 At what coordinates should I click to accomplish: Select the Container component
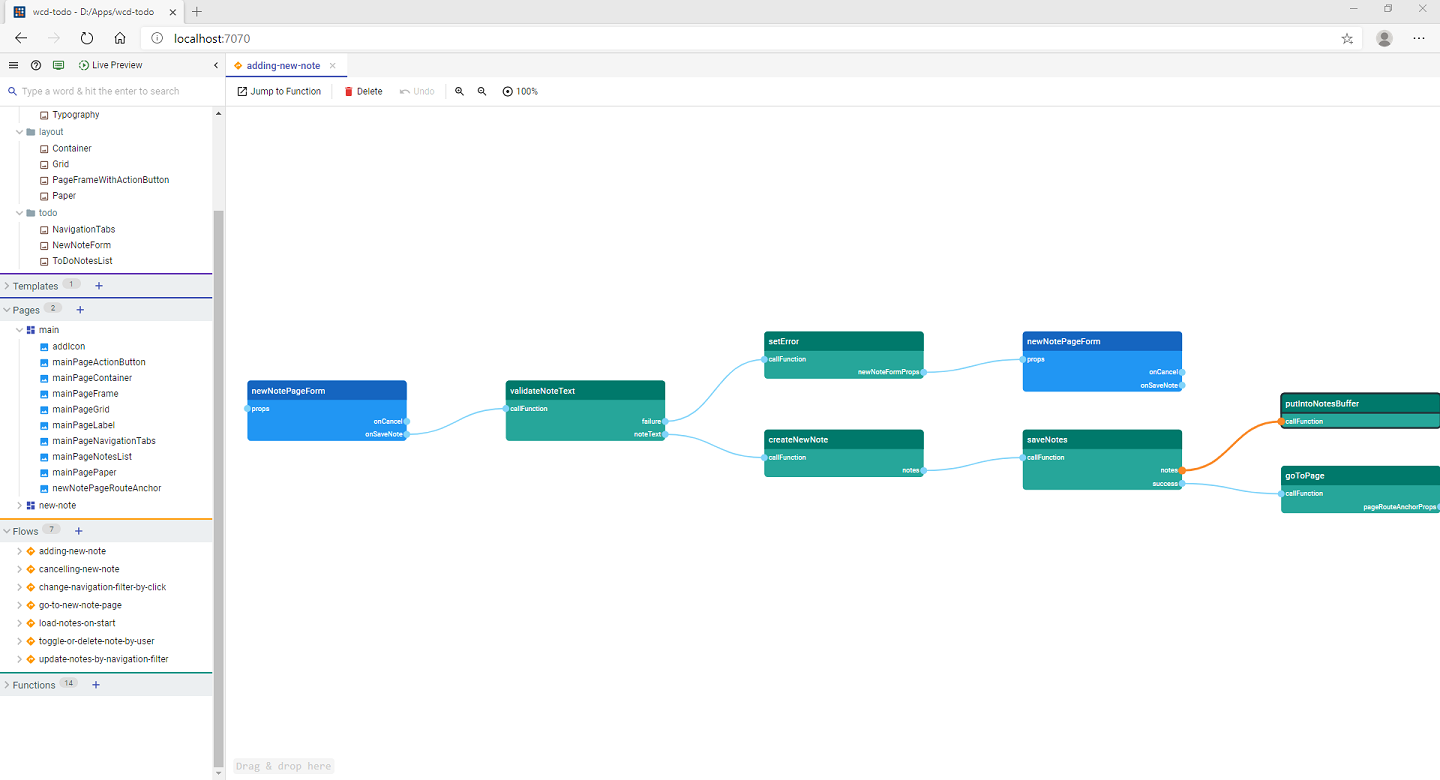tap(72, 148)
